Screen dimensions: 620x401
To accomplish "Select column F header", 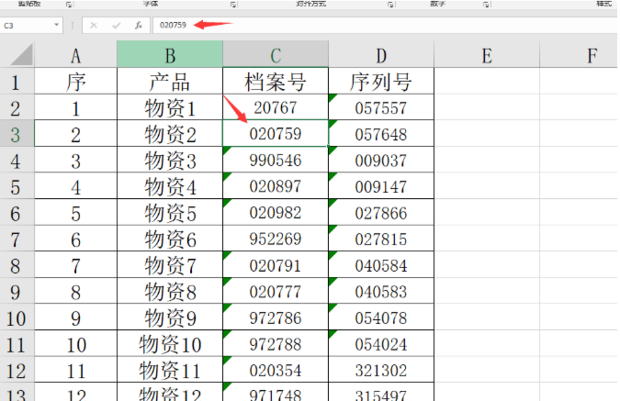I will tap(579, 54).
